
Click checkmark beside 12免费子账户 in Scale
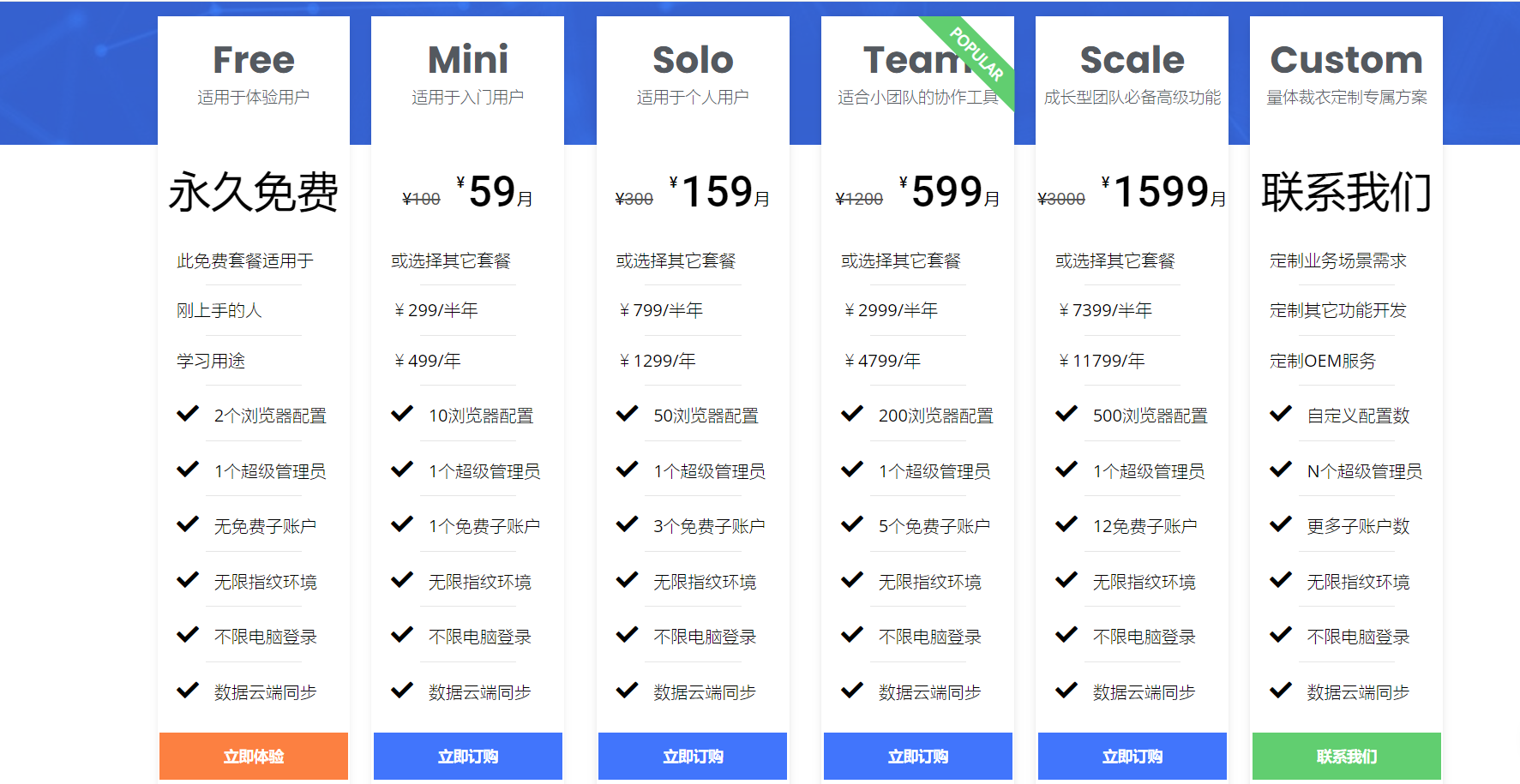[1066, 524]
